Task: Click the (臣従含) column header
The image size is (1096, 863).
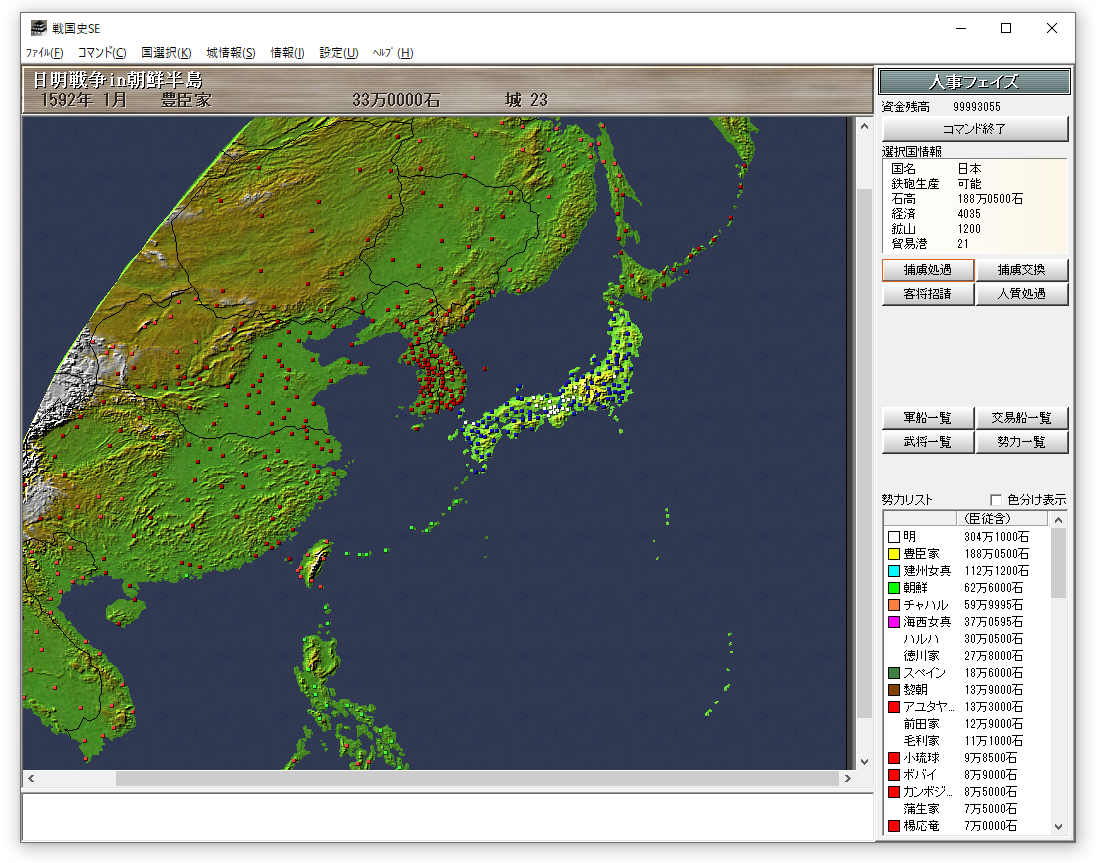Action: click(984, 519)
